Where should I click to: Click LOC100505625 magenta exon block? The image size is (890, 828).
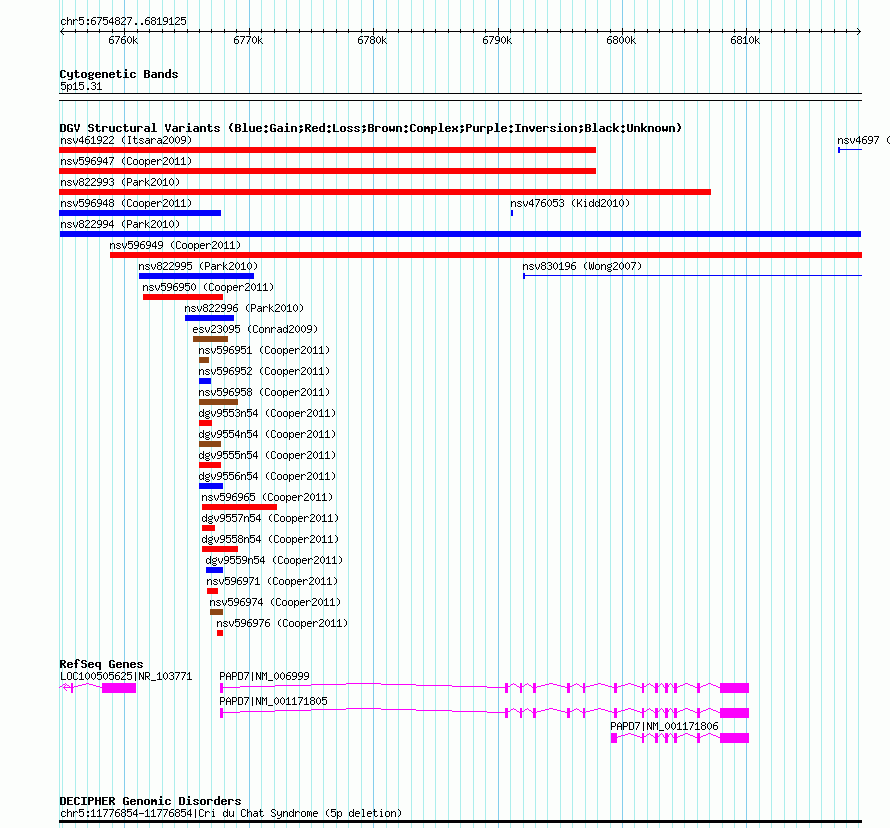click(x=119, y=688)
